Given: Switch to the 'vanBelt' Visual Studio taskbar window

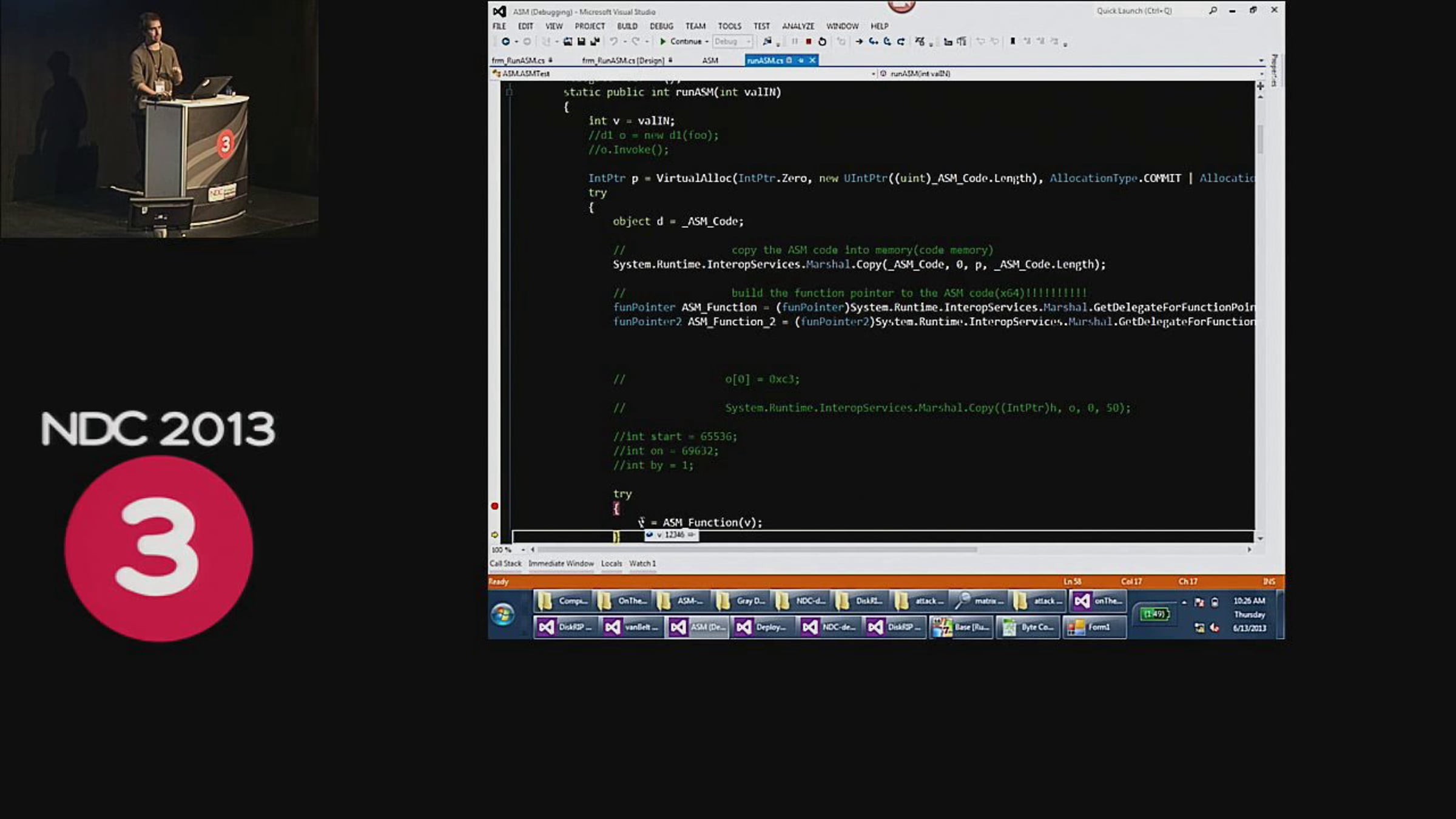Looking at the screenshot, I should (632, 627).
